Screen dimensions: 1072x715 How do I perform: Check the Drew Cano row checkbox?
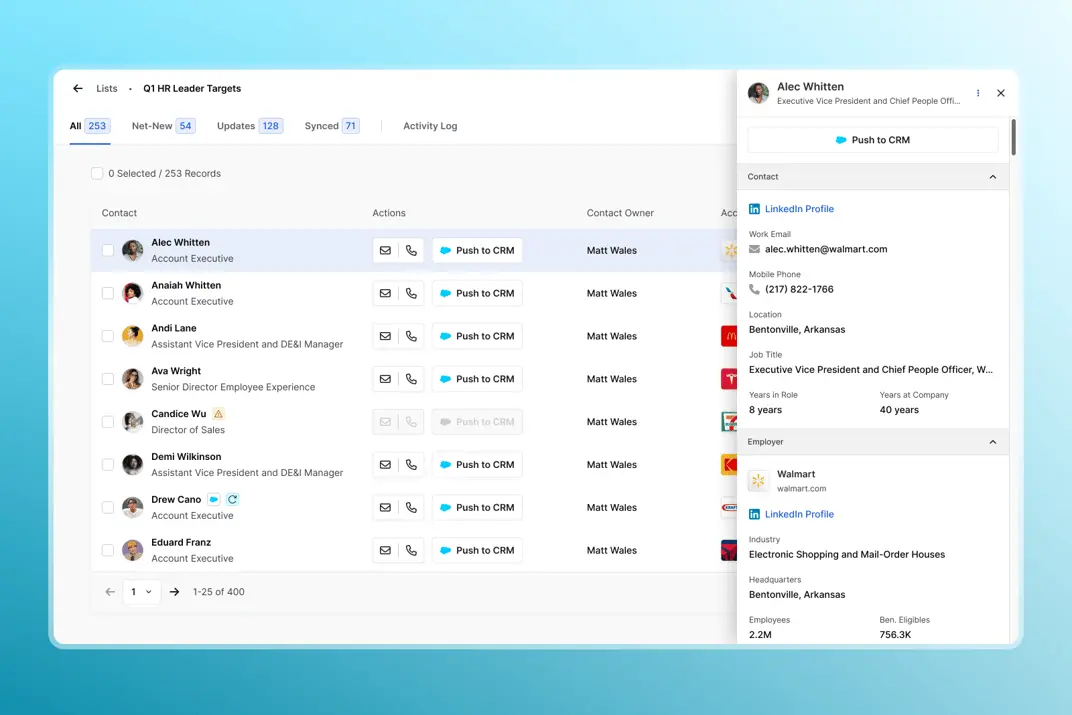tap(108, 507)
